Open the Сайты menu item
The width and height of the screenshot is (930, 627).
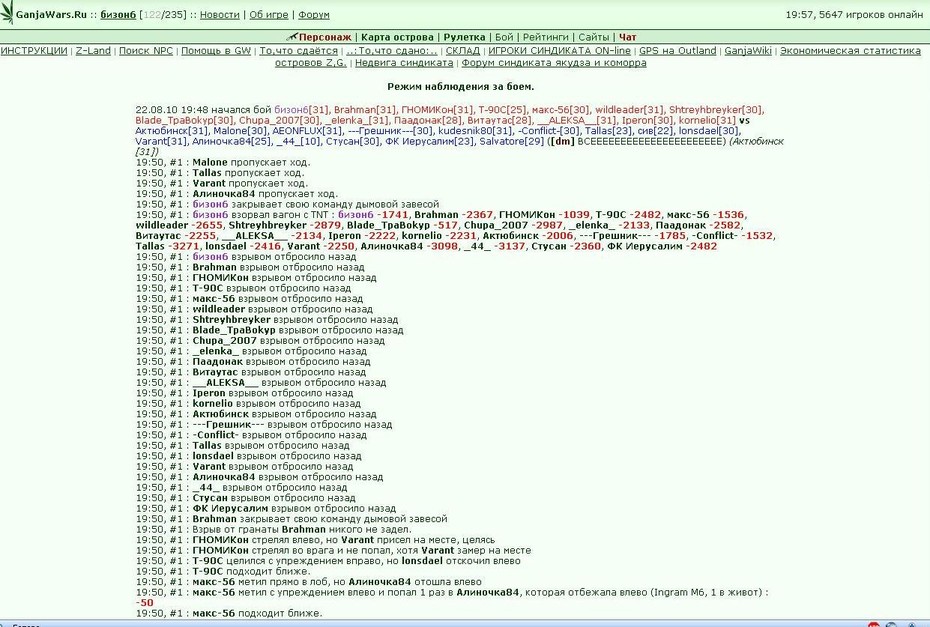[594, 37]
